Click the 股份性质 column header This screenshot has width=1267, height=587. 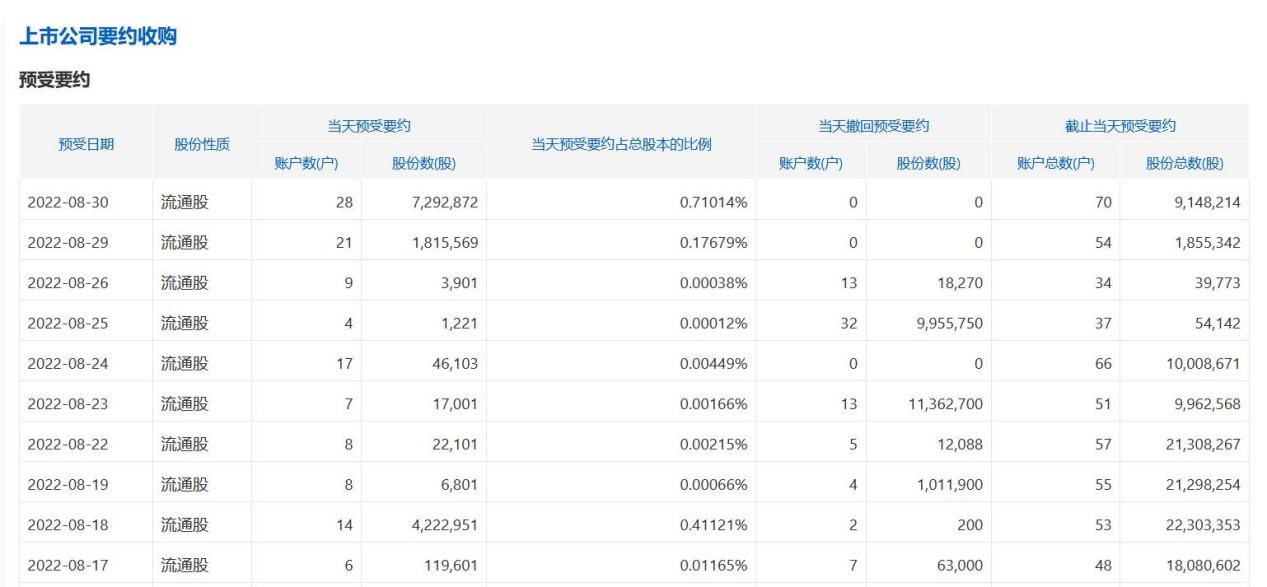tap(202, 144)
